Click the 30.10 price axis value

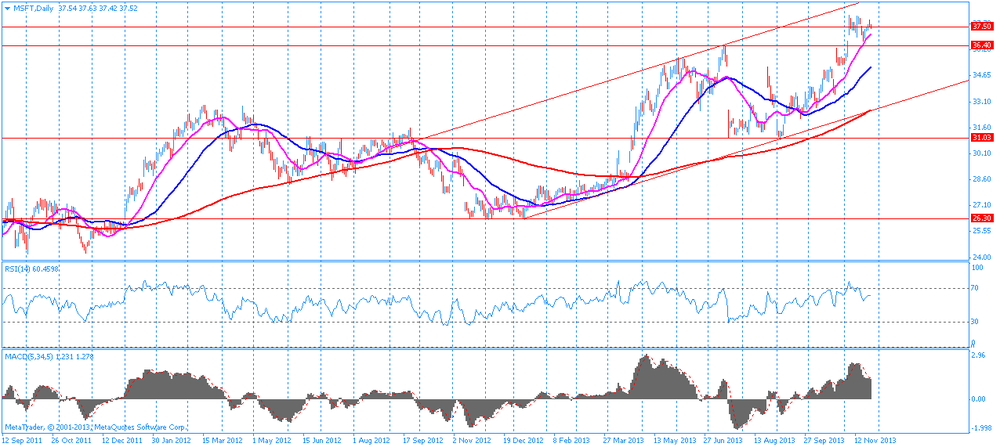(x=981, y=153)
